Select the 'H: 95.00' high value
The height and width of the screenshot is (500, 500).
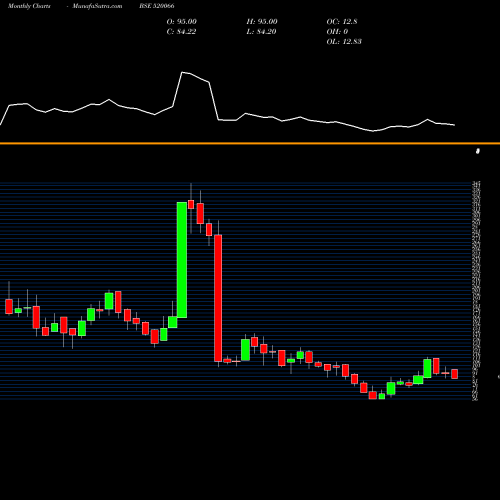pyautogui.click(x=262, y=22)
